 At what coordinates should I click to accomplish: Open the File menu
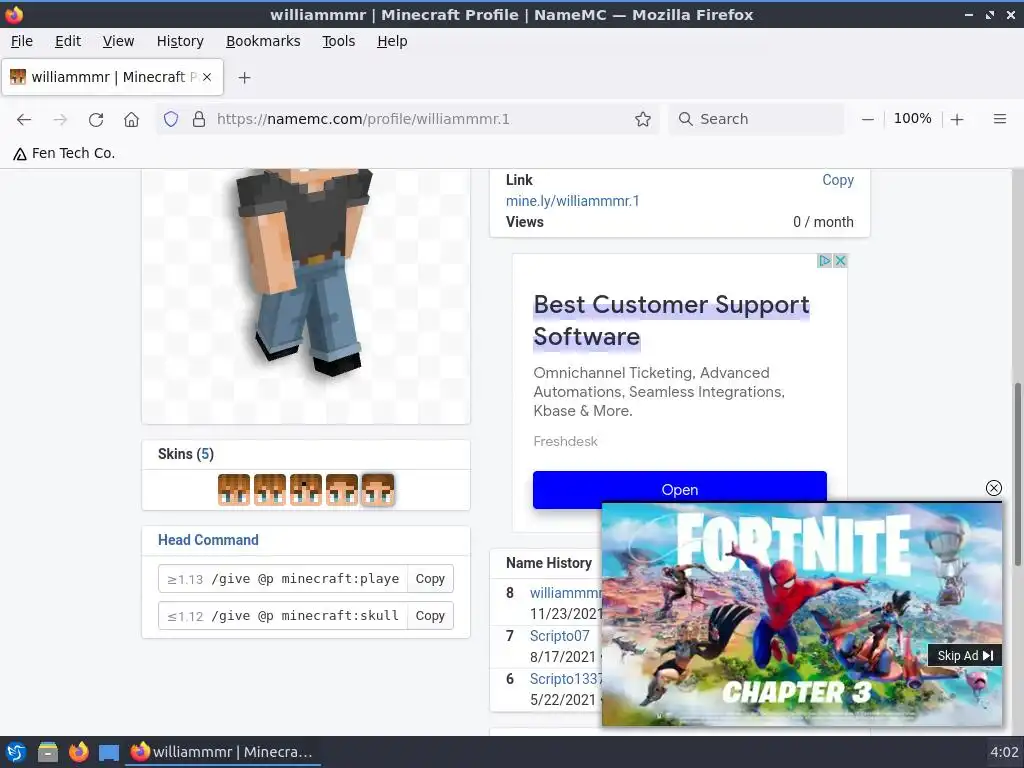click(x=22, y=41)
